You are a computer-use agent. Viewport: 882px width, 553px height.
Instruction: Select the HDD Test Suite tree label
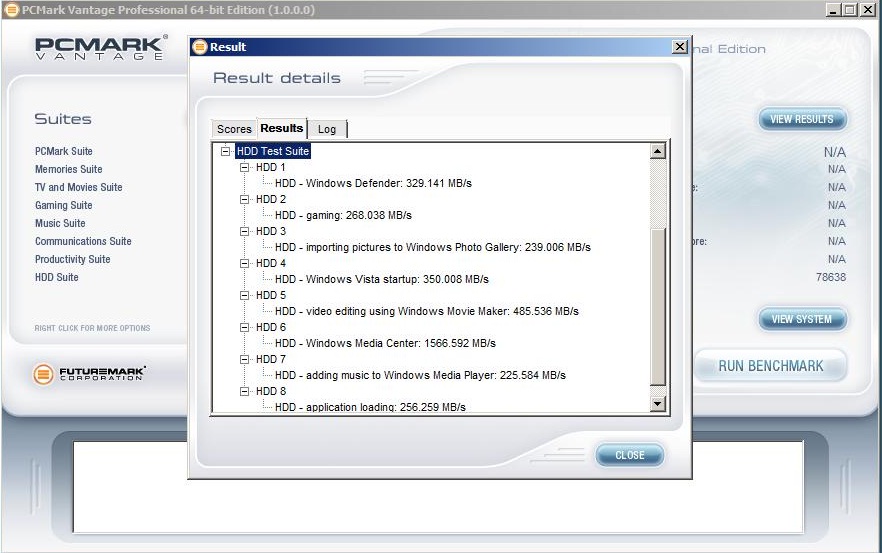273,151
